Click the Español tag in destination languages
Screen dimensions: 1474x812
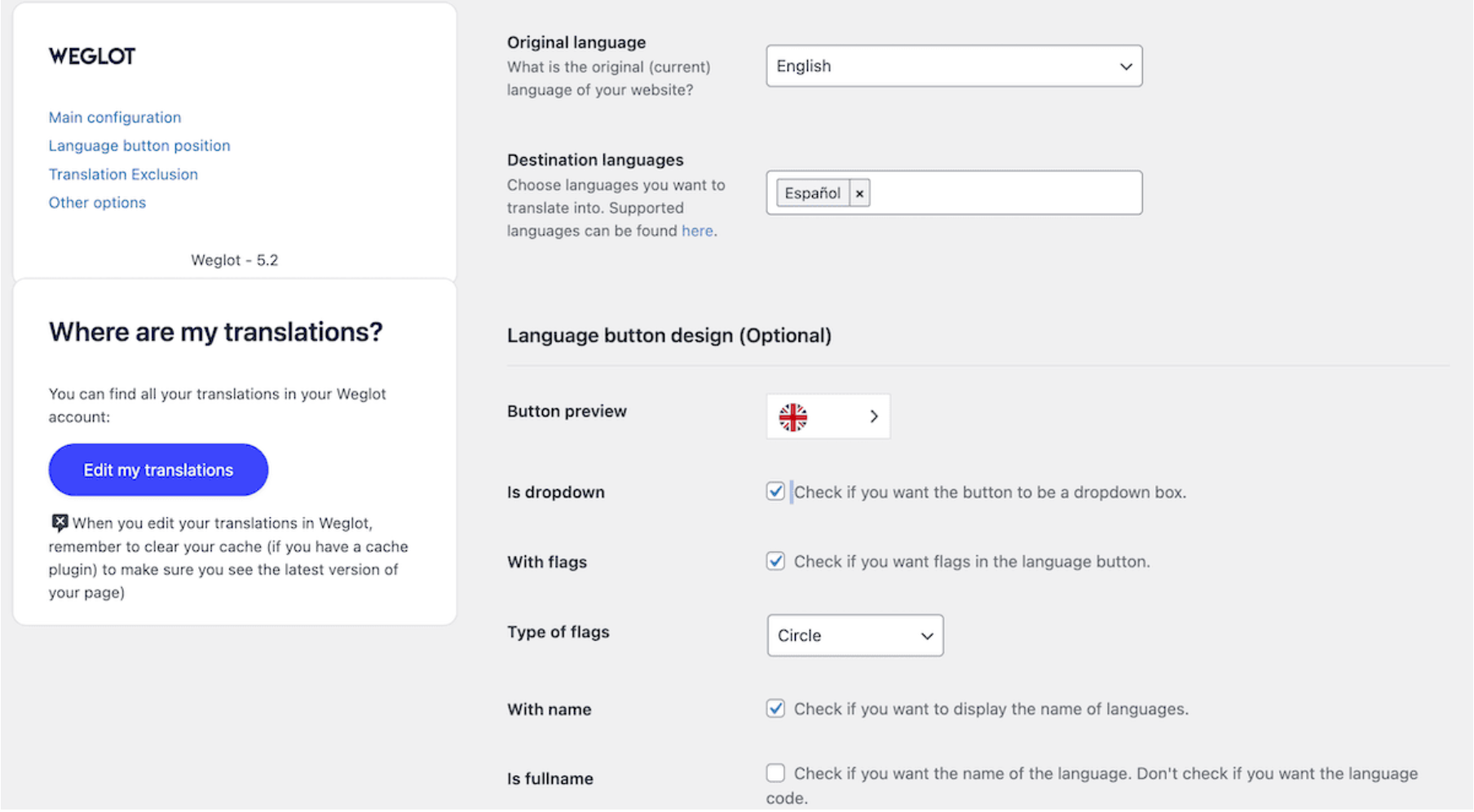(x=812, y=193)
